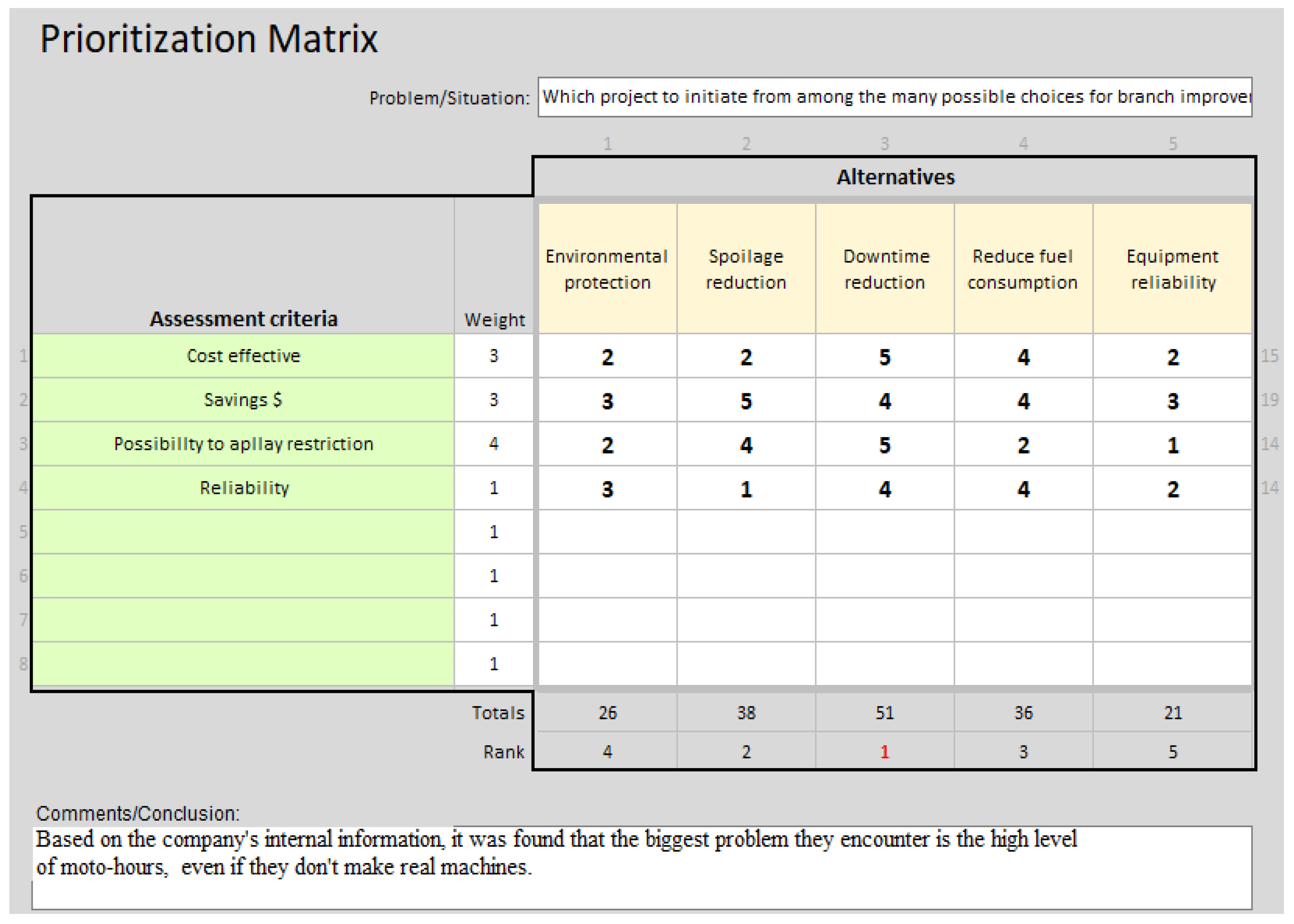This screenshot has width=1294, height=924.
Task: Click the Possibility to apply restriction cell
Action: tap(243, 444)
